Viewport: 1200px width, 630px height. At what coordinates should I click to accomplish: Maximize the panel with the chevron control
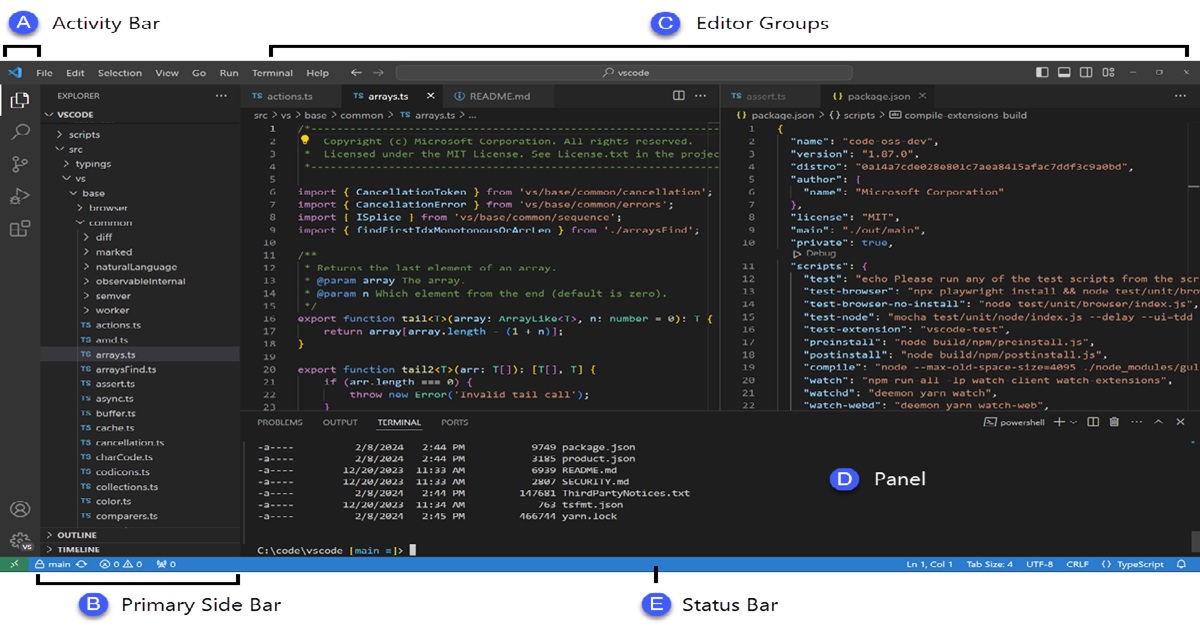[x=1159, y=421]
